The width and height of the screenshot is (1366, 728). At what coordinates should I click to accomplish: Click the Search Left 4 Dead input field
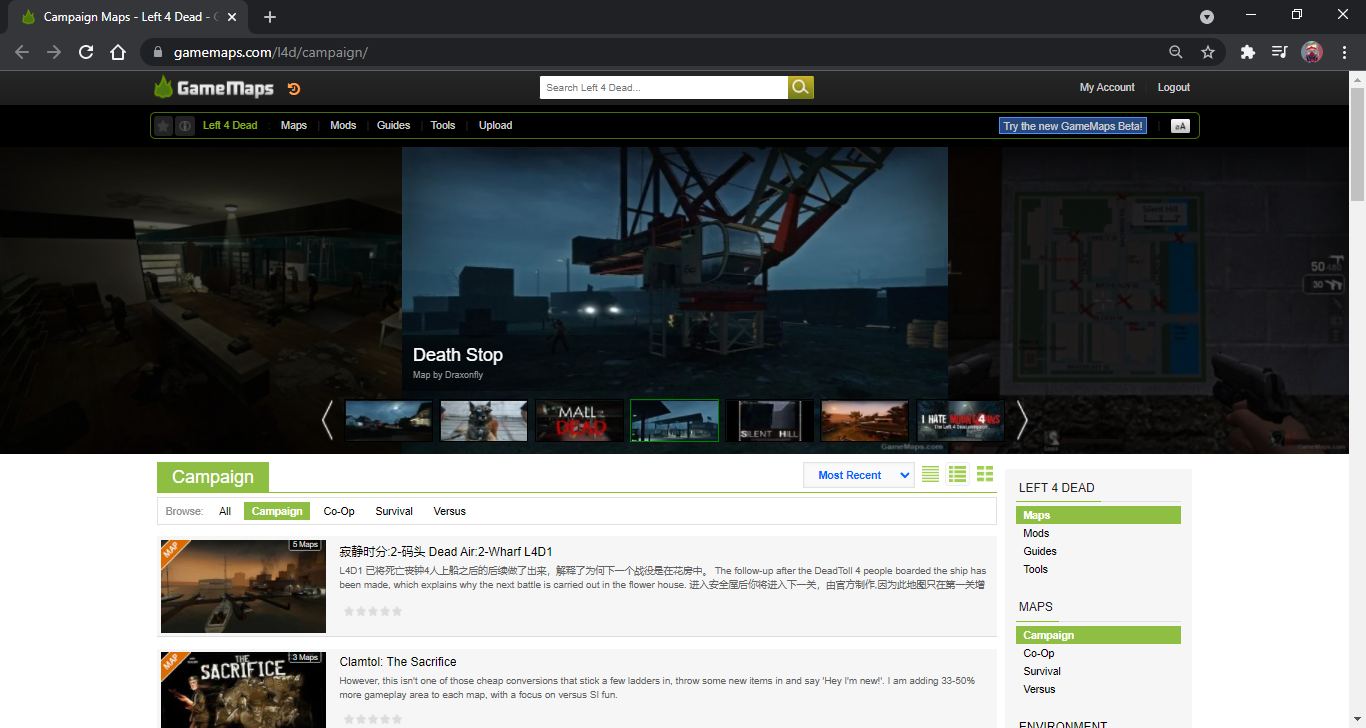[664, 87]
